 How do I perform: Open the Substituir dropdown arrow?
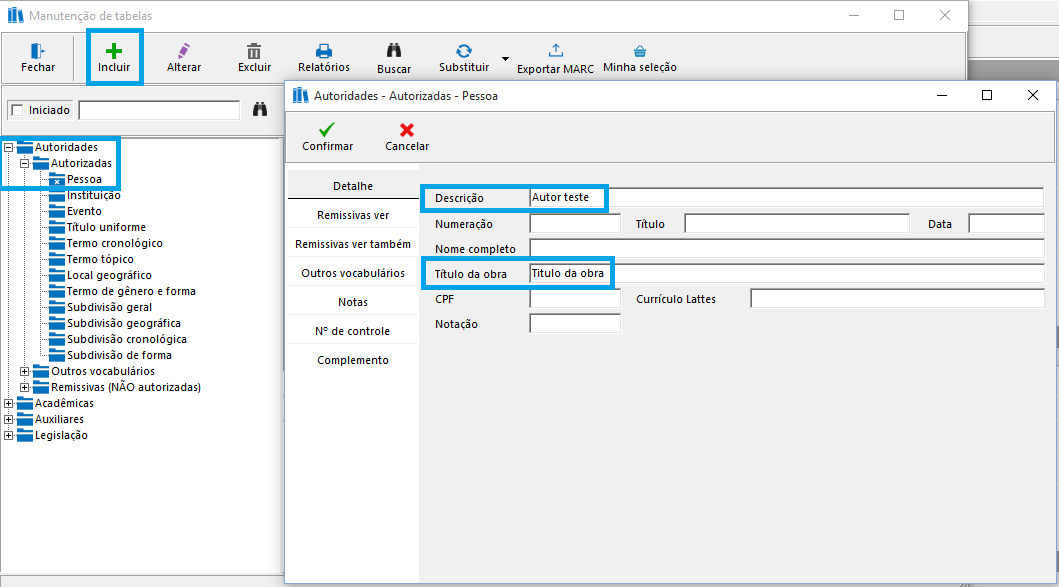[x=505, y=59]
